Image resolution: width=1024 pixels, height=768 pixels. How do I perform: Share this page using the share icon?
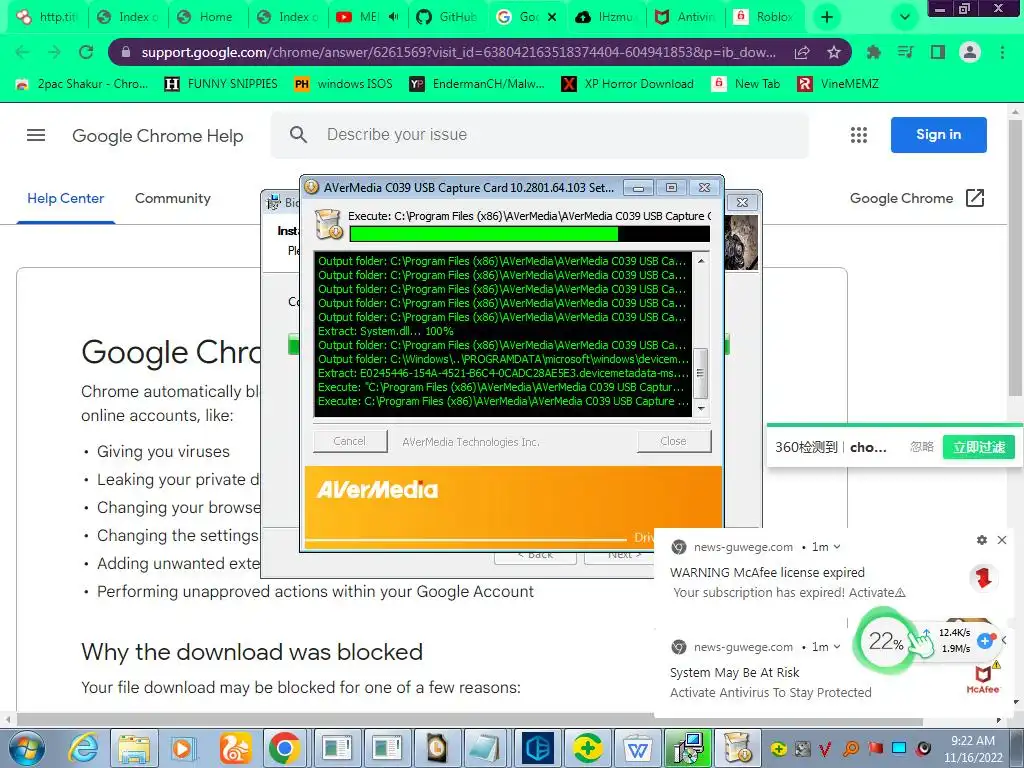(803, 52)
